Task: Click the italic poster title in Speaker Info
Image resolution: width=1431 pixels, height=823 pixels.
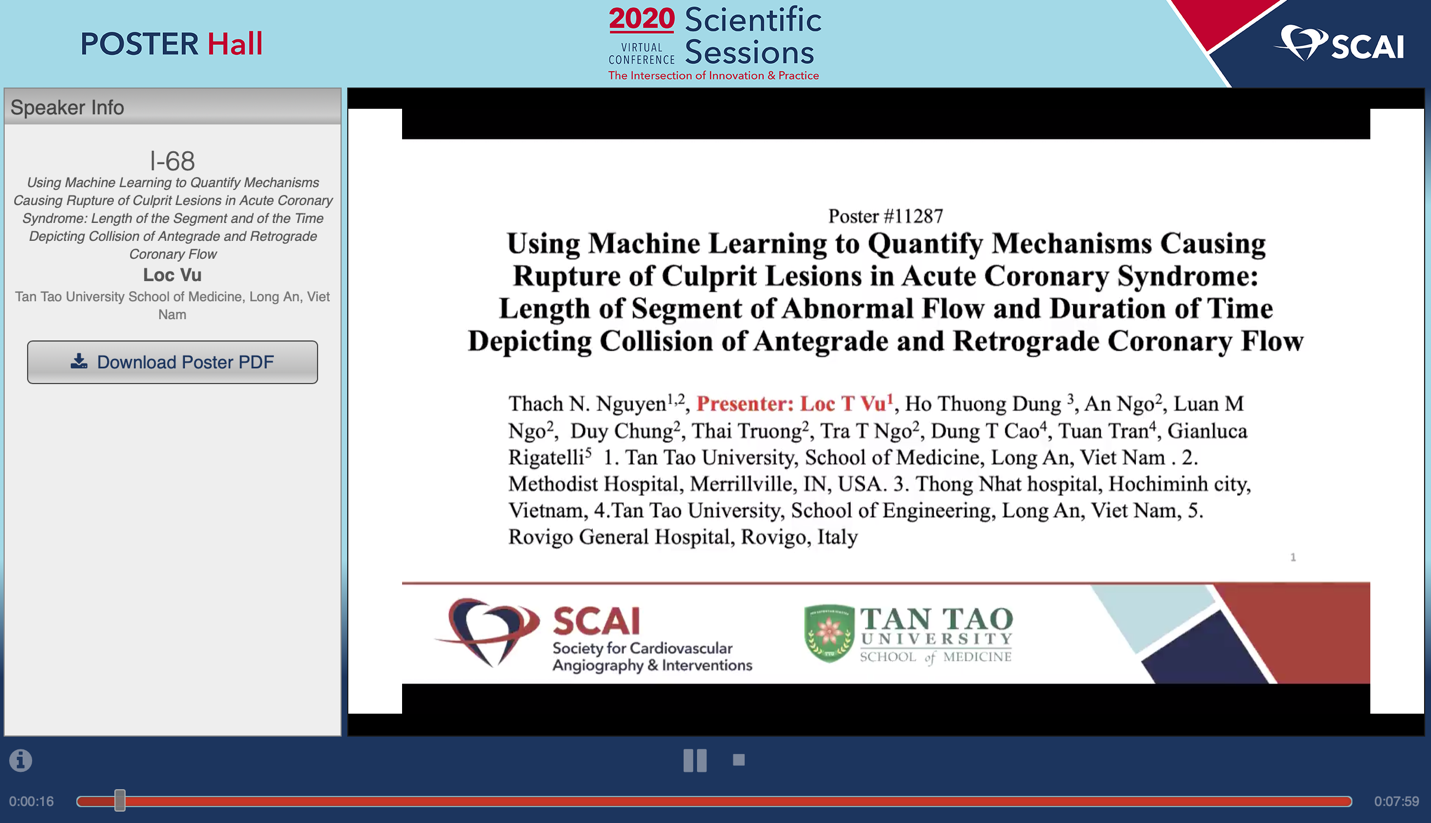Action: (172, 218)
